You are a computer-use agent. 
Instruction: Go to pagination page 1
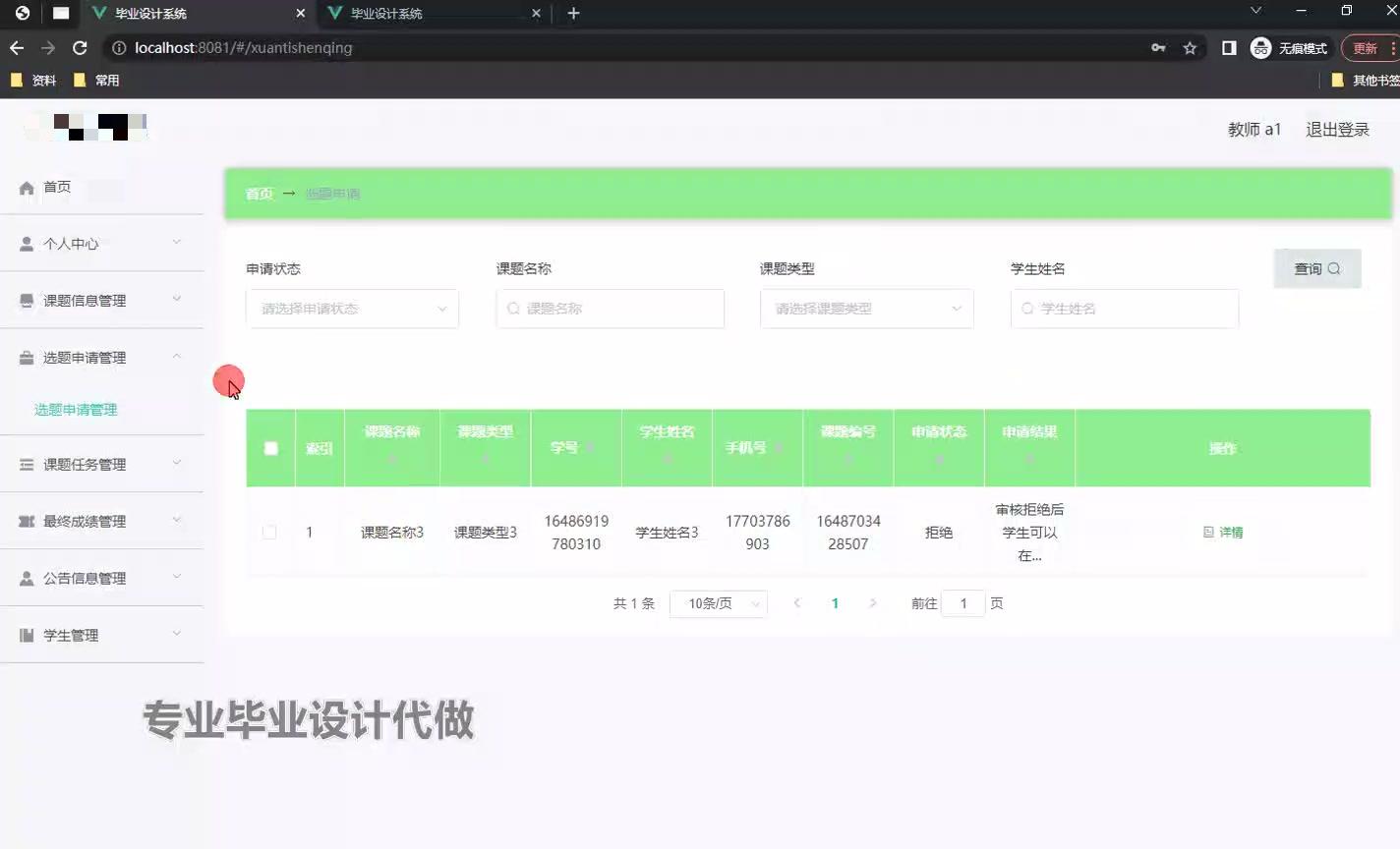pyautogui.click(x=835, y=603)
